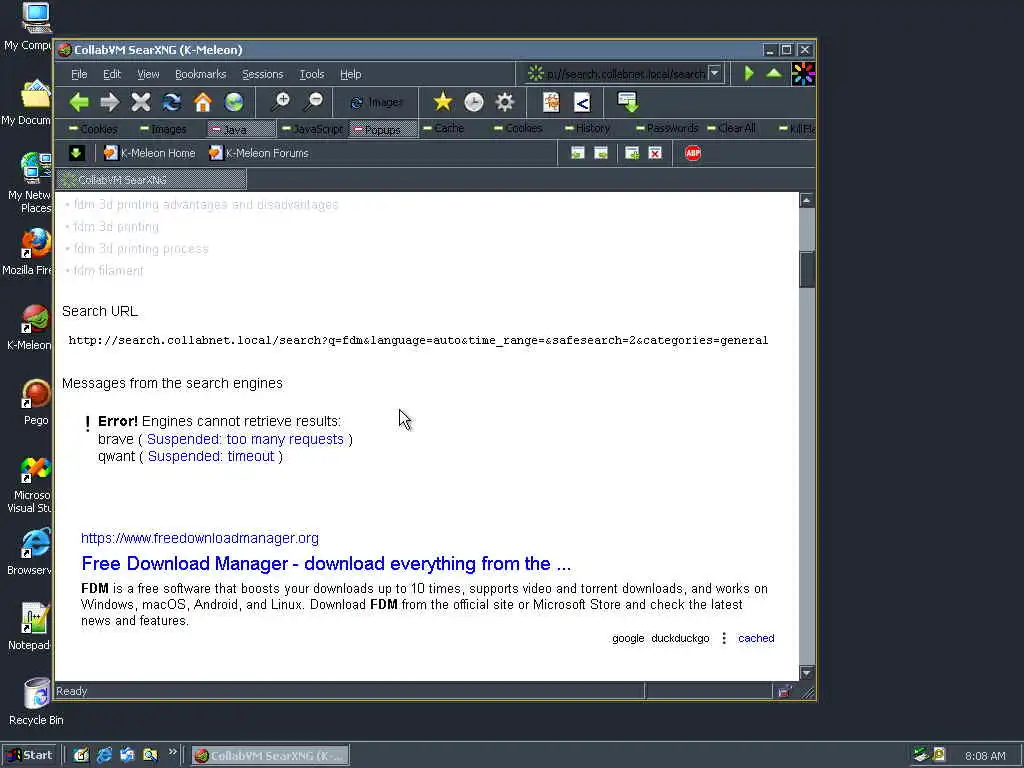Click the colorful throbber icon at top right
1024x768 pixels.
(803, 74)
